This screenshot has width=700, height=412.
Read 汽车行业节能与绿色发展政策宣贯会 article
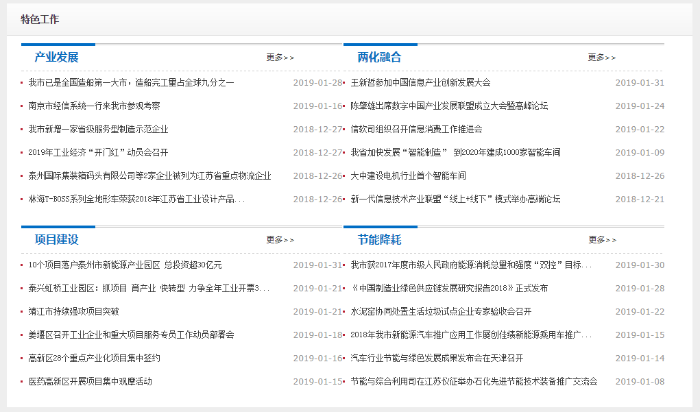[x=436, y=357]
